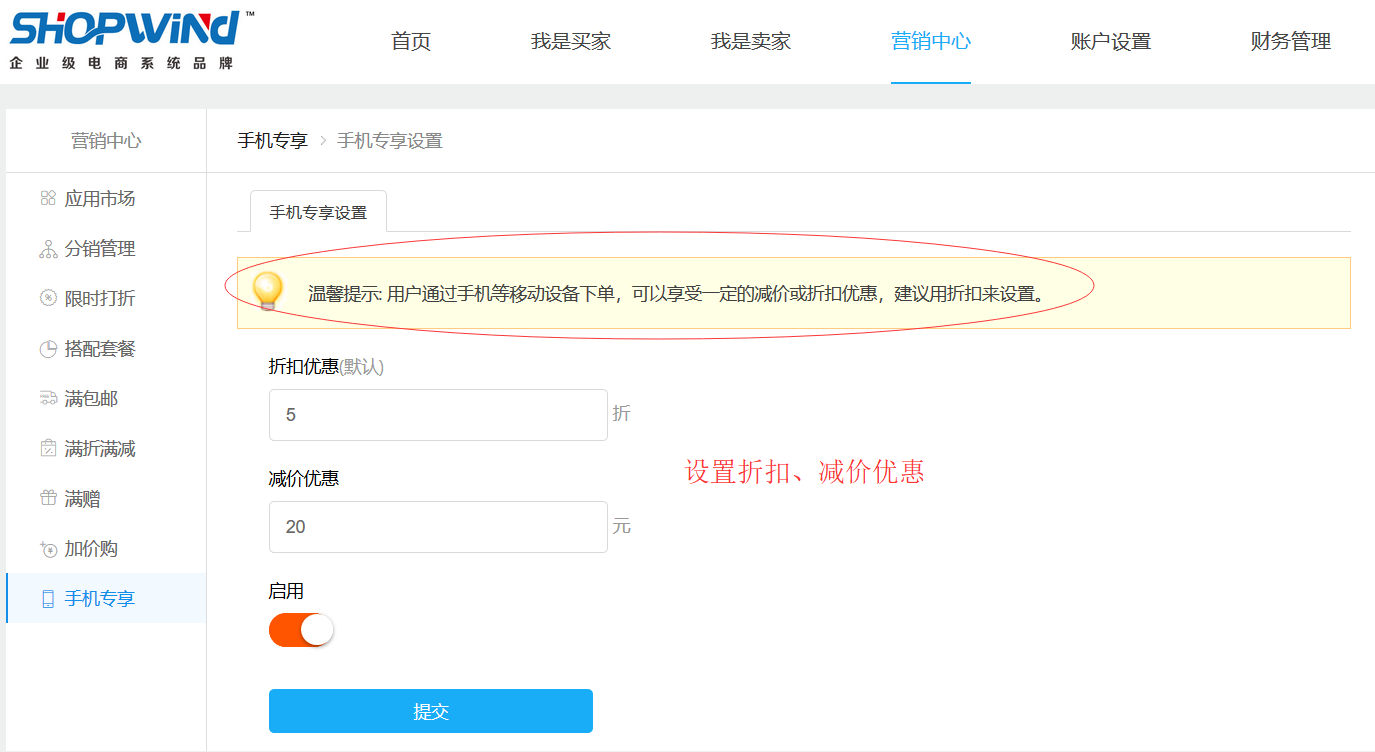Click the lightbulb tip icon
1375x752 pixels.
point(267,291)
